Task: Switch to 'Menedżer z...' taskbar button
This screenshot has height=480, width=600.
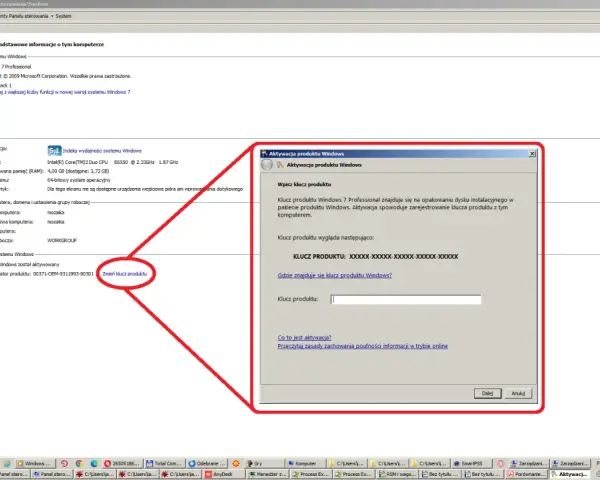Action: click(267, 475)
